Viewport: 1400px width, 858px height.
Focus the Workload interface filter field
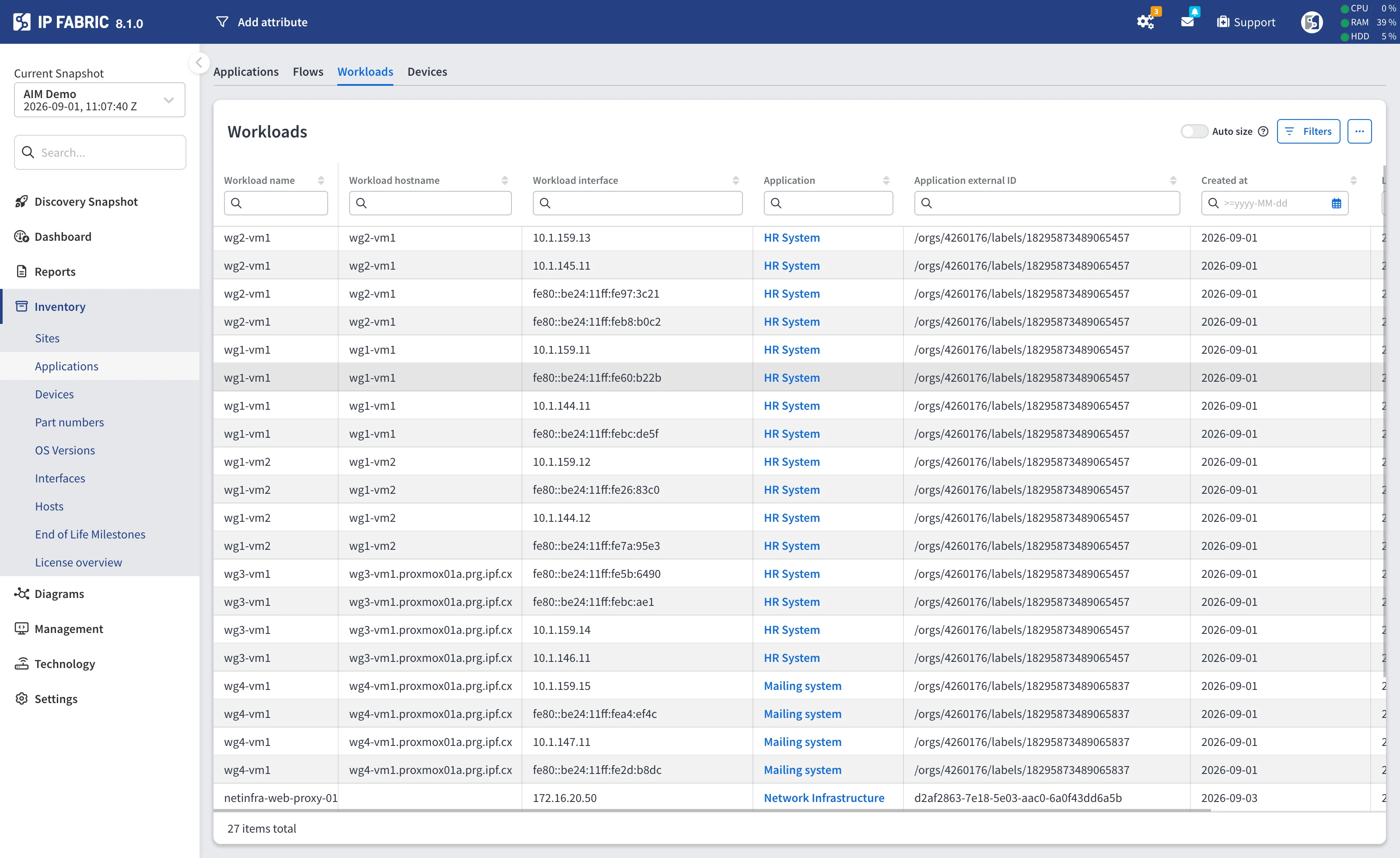point(637,203)
